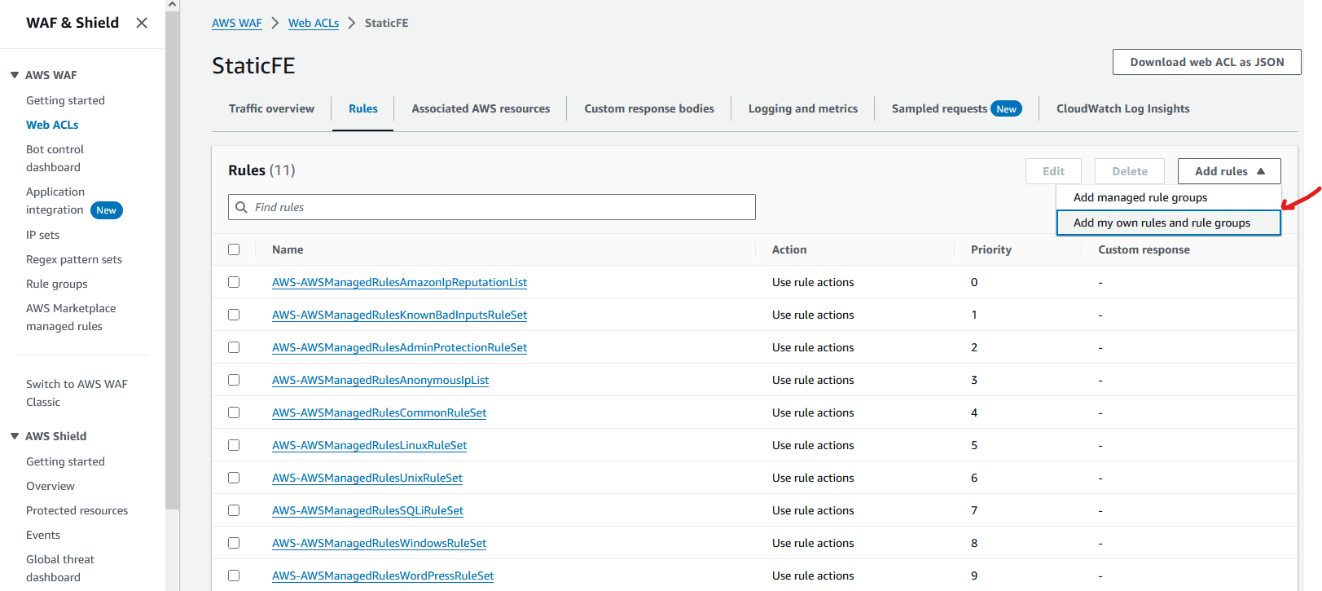Click the Edit button
The height and width of the screenshot is (591, 1322).
[x=1053, y=171]
